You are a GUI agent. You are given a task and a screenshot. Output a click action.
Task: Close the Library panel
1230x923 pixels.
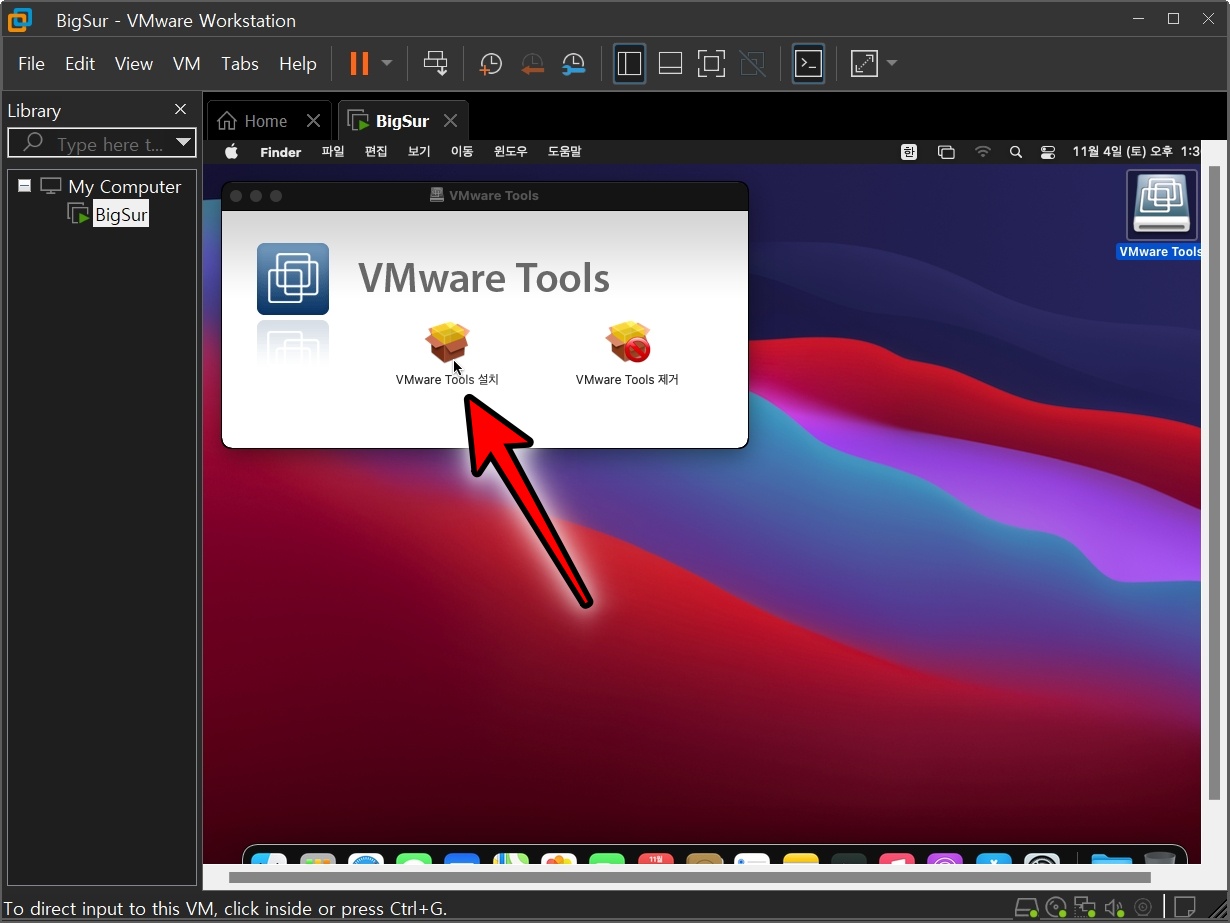click(181, 109)
